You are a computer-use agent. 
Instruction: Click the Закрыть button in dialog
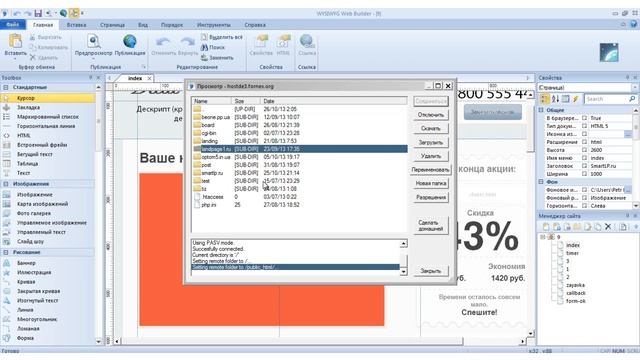pyautogui.click(x=431, y=271)
